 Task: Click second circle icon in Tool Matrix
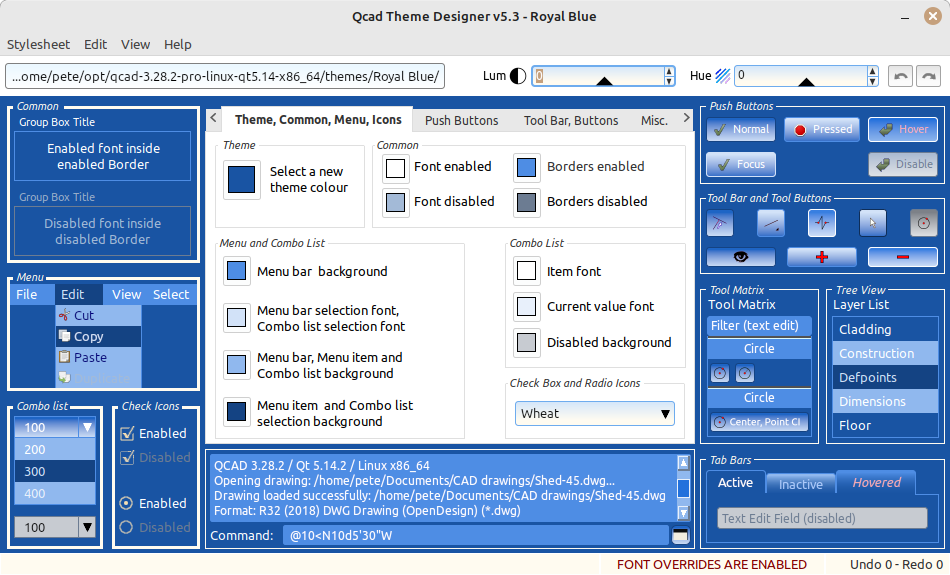[x=745, y=373]
